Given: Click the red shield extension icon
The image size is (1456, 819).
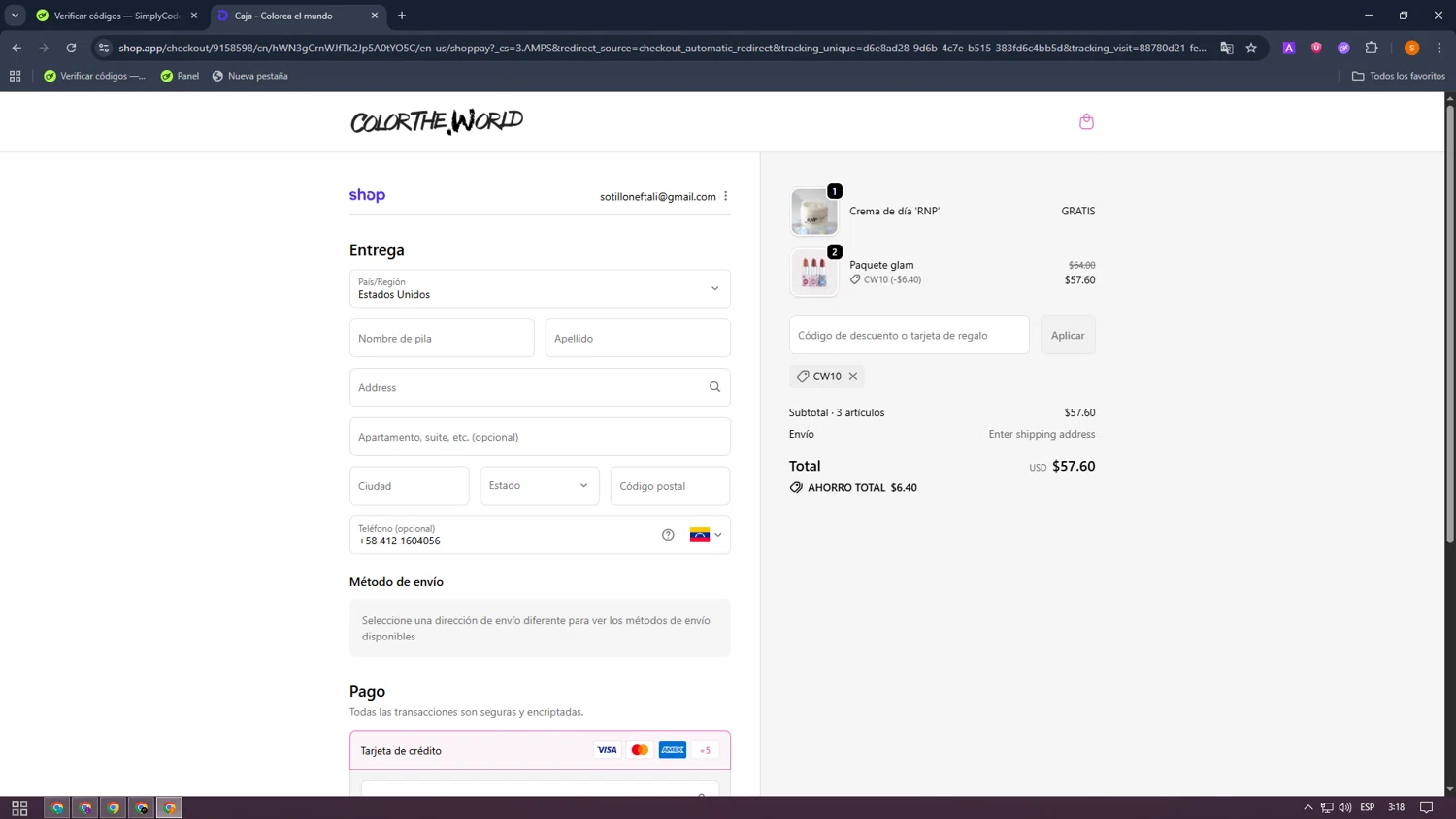Looking at the screenshot, I should (1316, 48).
